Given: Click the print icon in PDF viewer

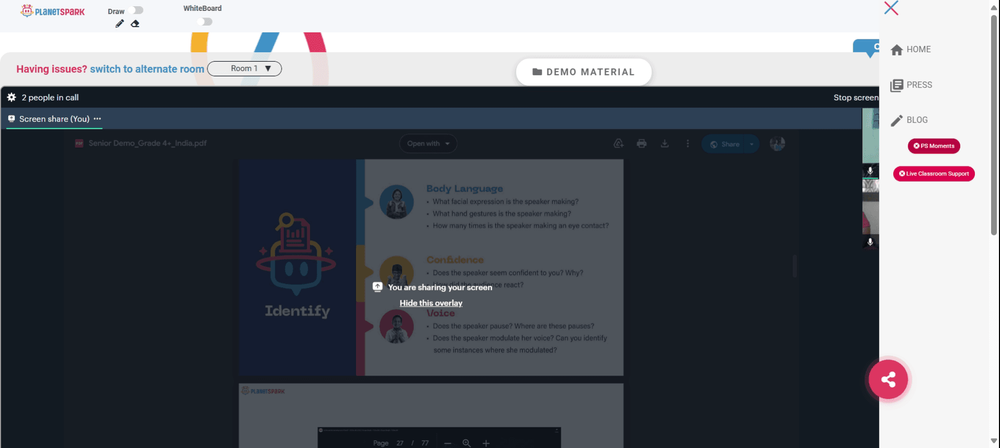Looking at the screenshot, I should point(642,144).
